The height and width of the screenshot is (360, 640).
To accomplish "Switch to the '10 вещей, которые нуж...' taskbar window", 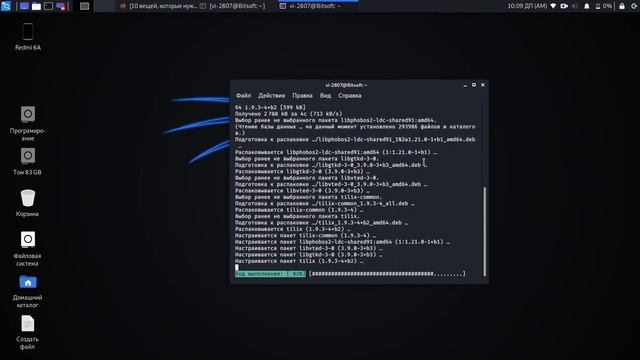I will (x=158, y=6).
